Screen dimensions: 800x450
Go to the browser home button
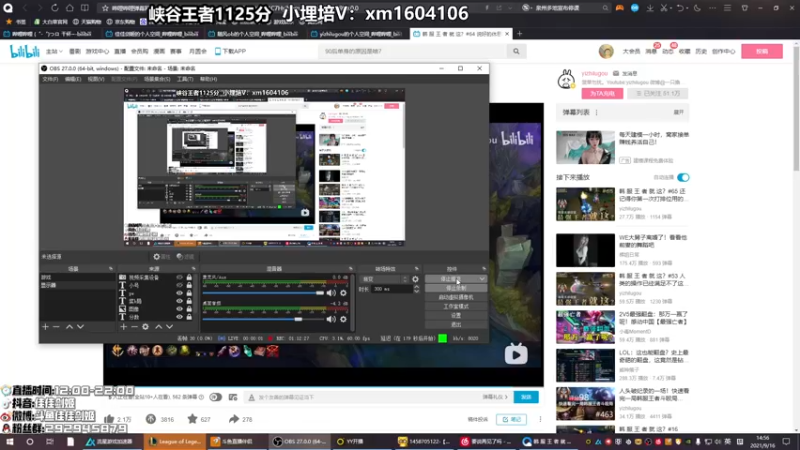tap(69, 8)
